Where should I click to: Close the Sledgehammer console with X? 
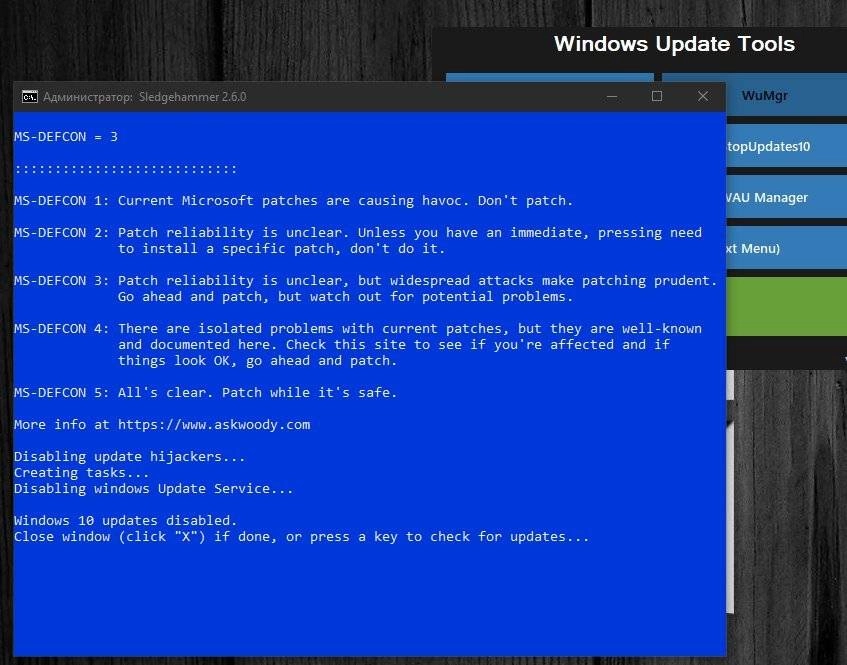click(703, 97)
